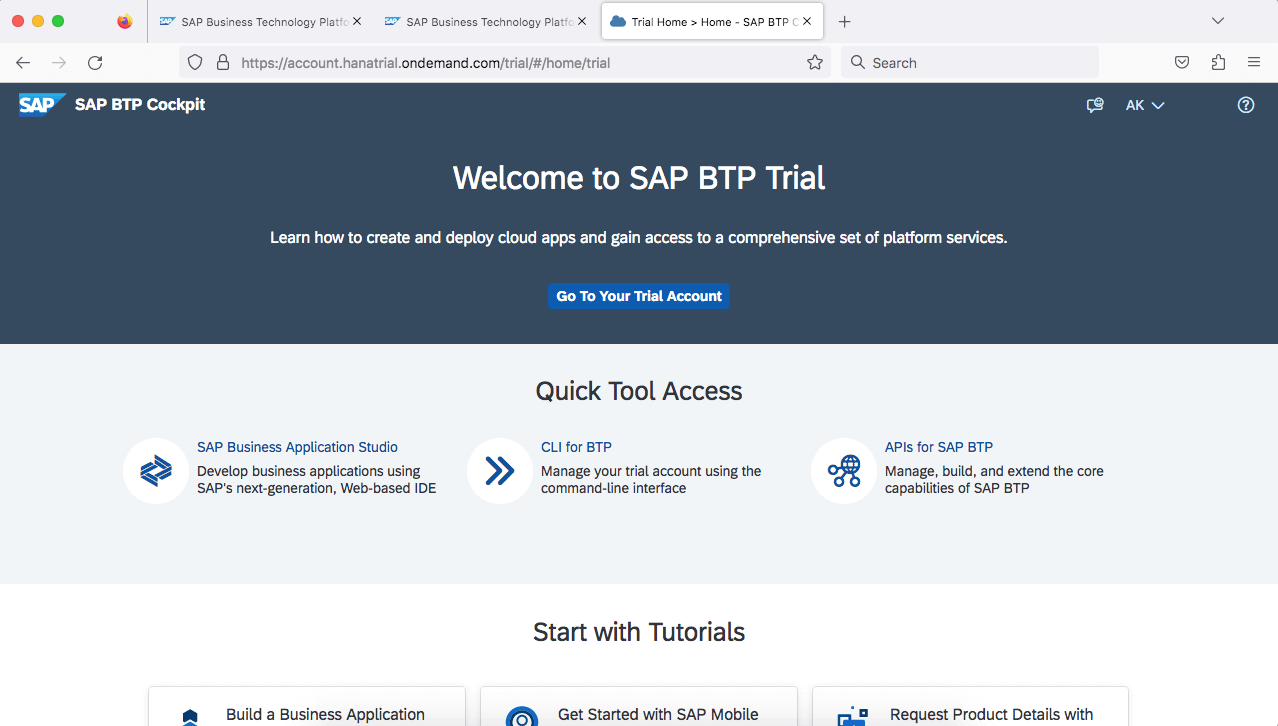Save page to Pocket icon

click(1181, 63)
